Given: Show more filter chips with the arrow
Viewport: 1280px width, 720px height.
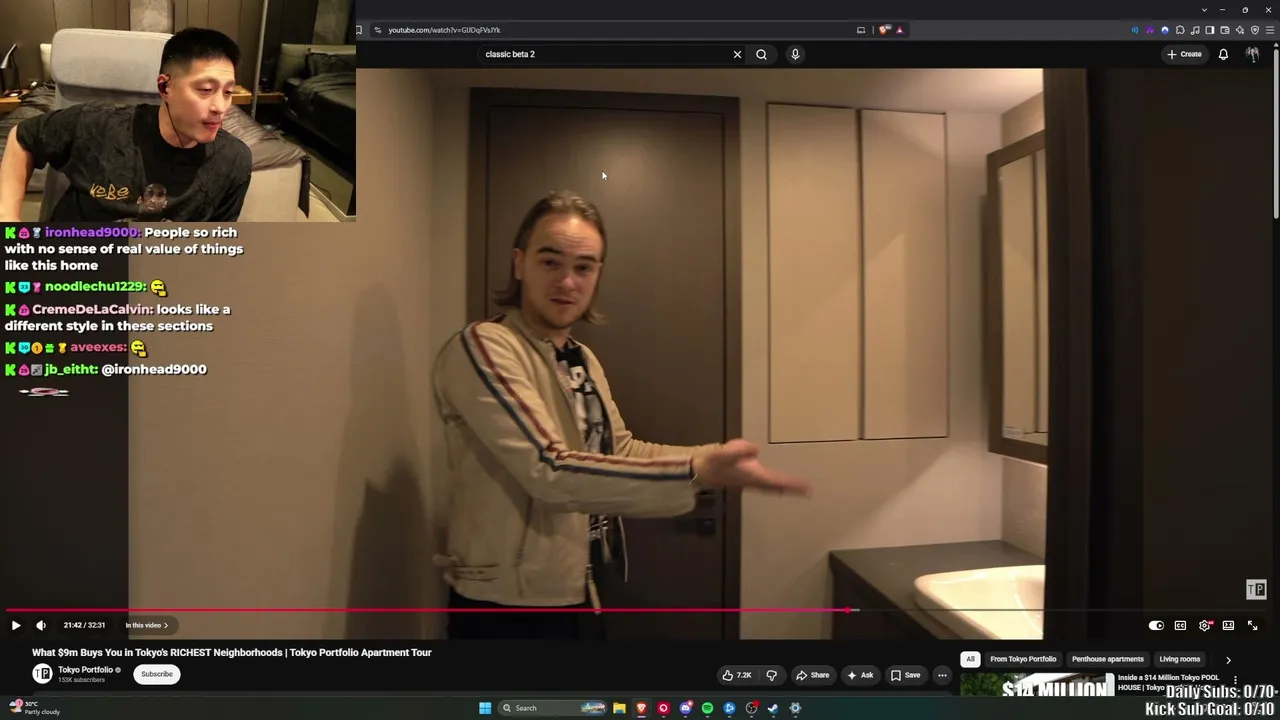Looking at the screenshot, I should coord(1228,660).
